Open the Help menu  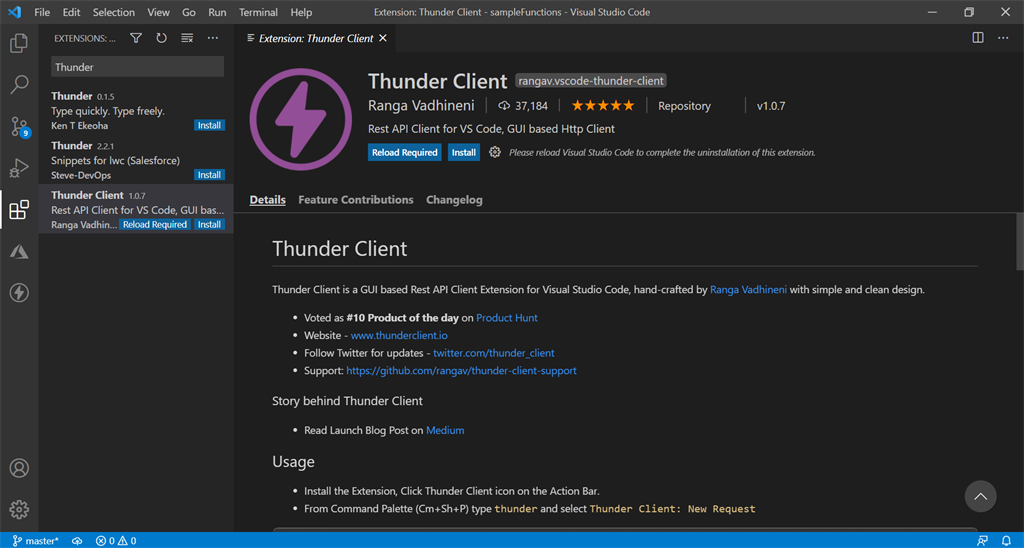[x=301, y=12]
